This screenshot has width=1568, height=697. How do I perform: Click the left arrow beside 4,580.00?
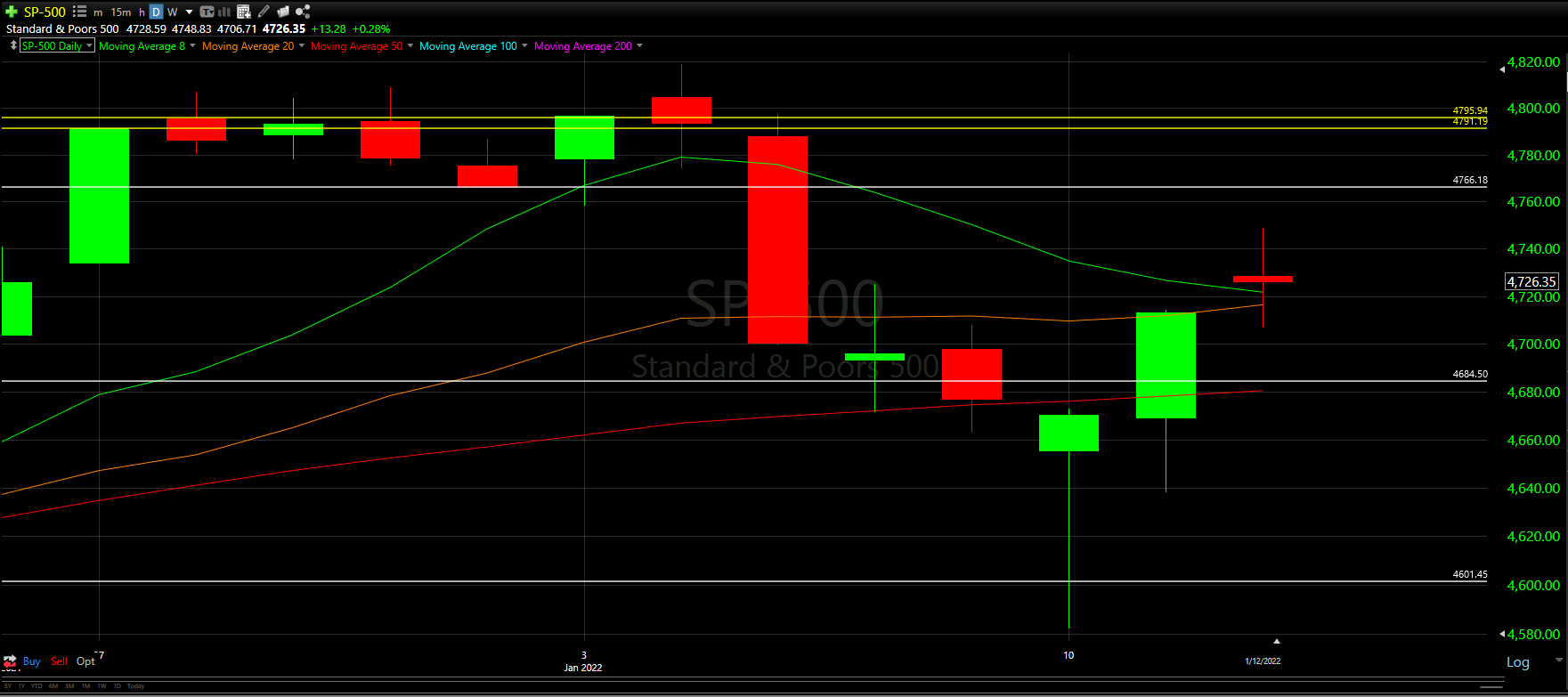tap(1502, 634)
